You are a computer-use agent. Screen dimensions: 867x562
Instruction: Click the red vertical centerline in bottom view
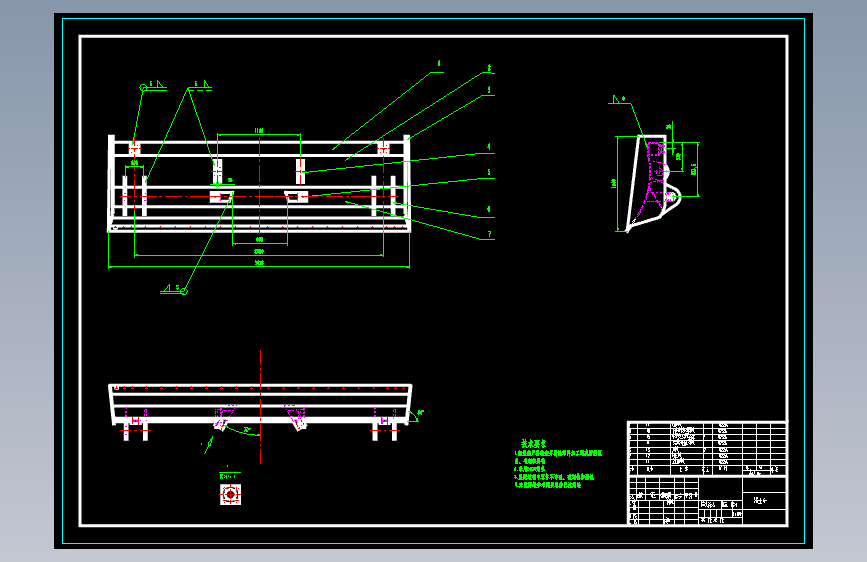pyautogui.click(x=260, y=407)
